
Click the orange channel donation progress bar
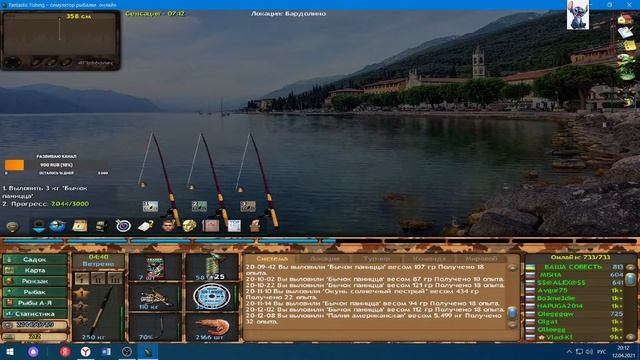(x=56, y=165)
